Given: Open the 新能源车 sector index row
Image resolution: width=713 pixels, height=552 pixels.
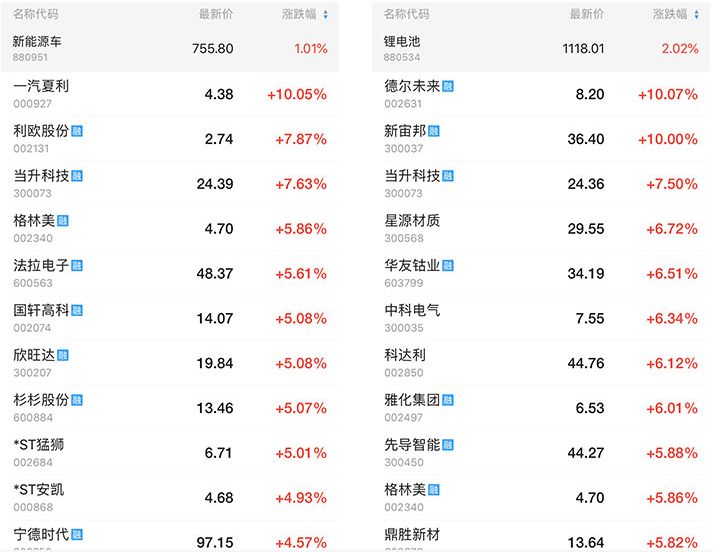Looking at the screenshot, I should (170, 48).
